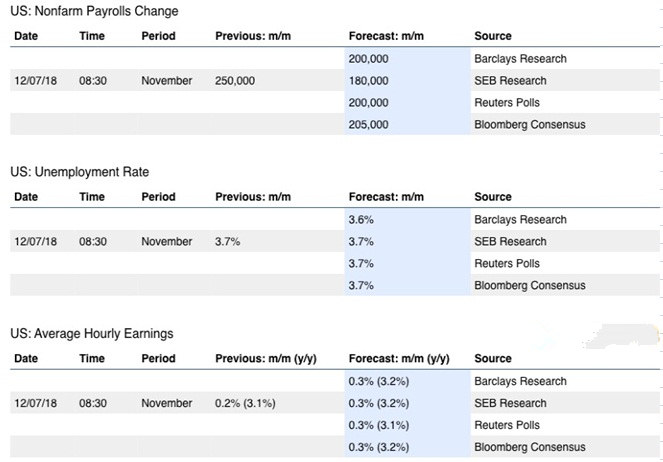
Task: Select the 0.2% (3.1%) previous earnings value
Action: [245, 403]
